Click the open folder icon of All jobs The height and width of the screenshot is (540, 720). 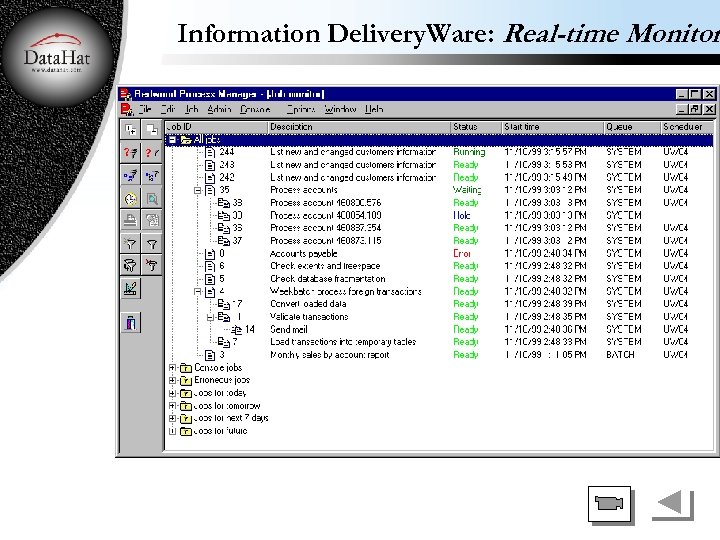coord(186,140)
